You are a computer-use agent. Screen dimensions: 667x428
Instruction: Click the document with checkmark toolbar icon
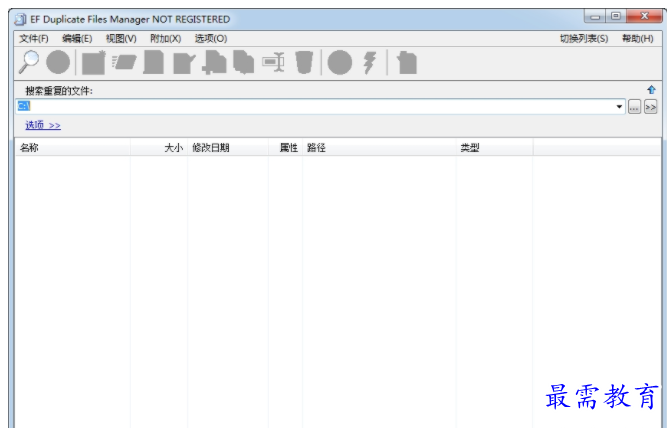[184, 63]
